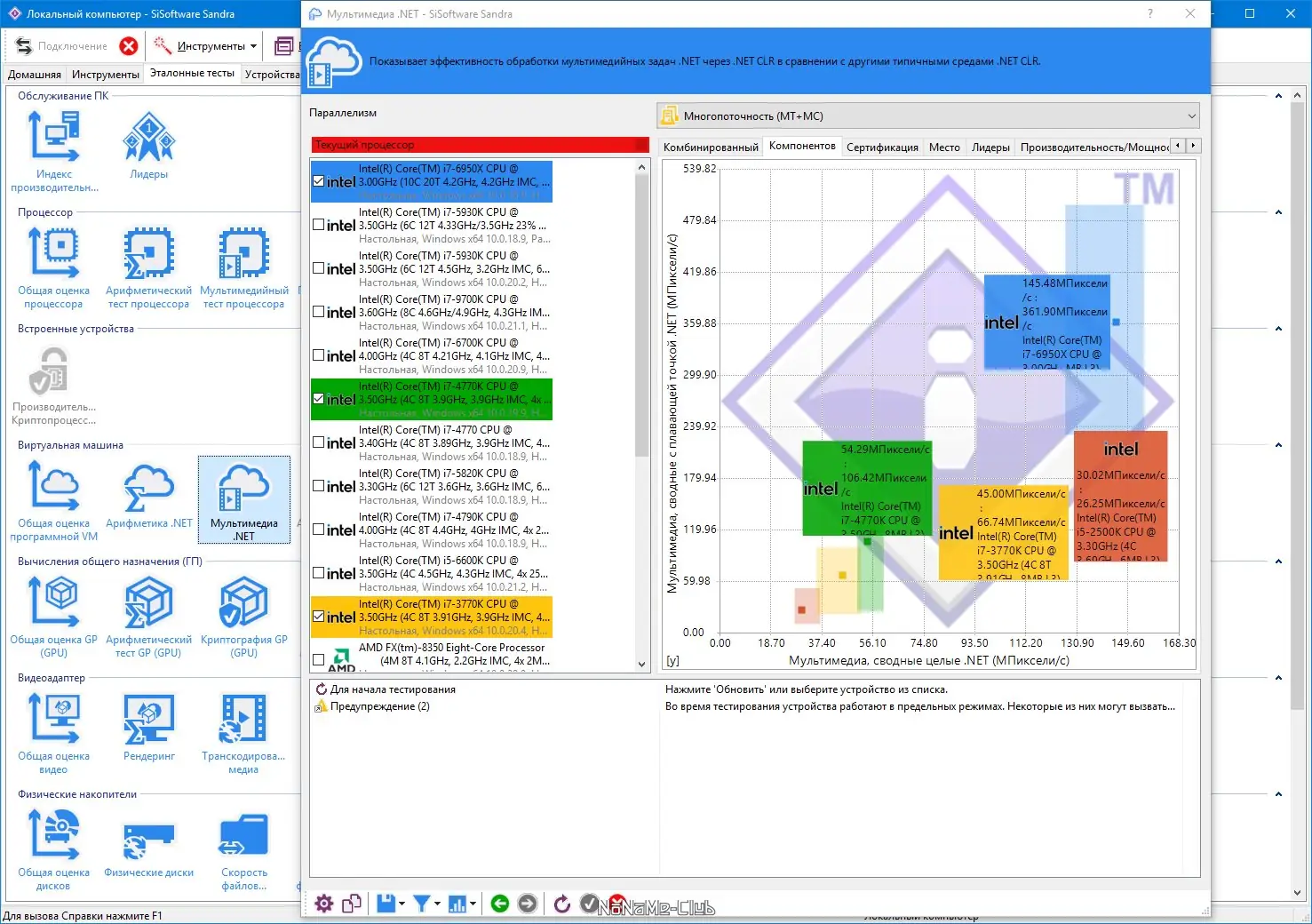The image size is (1312, 924).
Task: Check the Core i7-9700K processor checkbox
Action: (x=319, y=312)
